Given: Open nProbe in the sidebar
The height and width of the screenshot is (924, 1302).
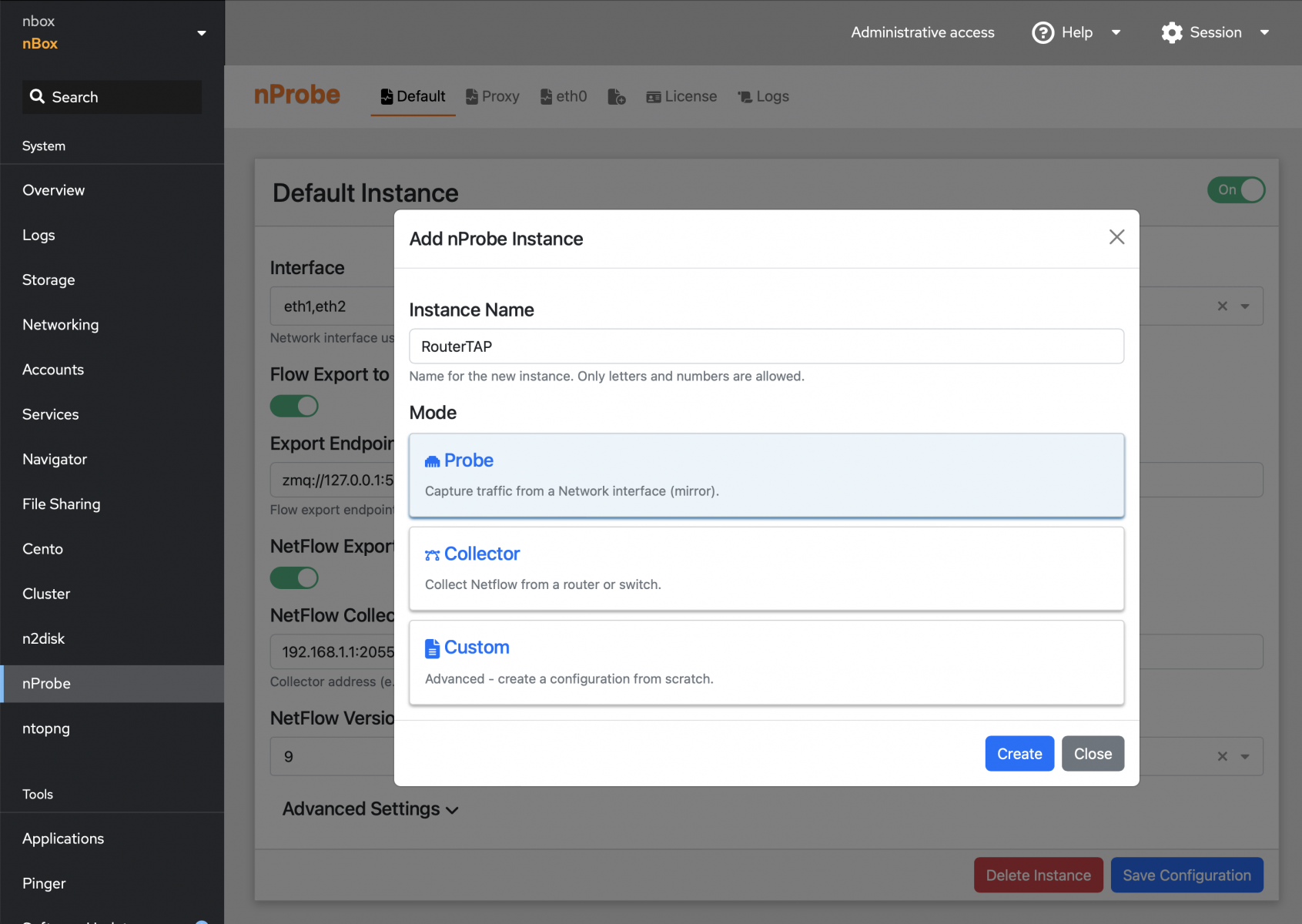Looking at the screenshot, I should point(112,684).
